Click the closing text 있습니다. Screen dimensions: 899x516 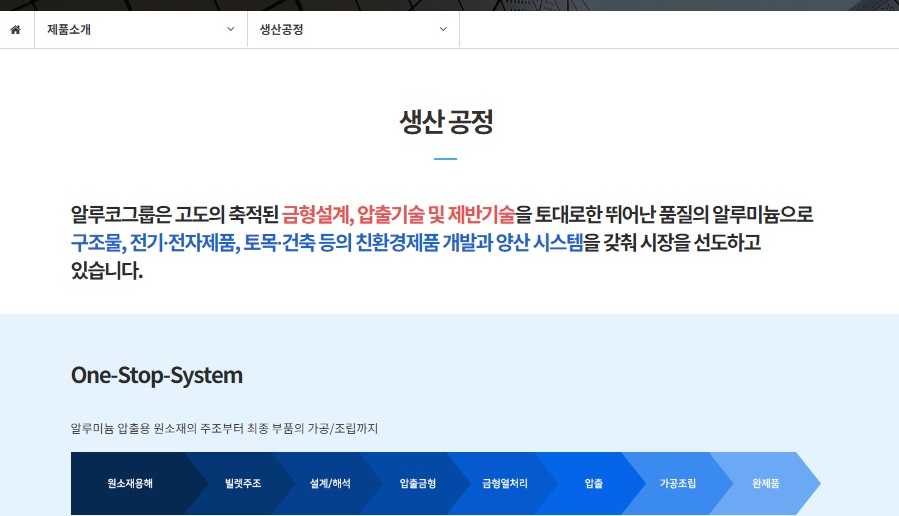(107, 270)
